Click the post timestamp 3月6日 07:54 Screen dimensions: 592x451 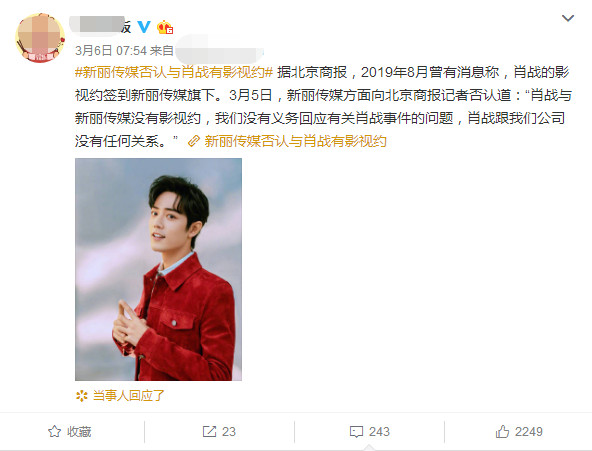pos(111,51)
